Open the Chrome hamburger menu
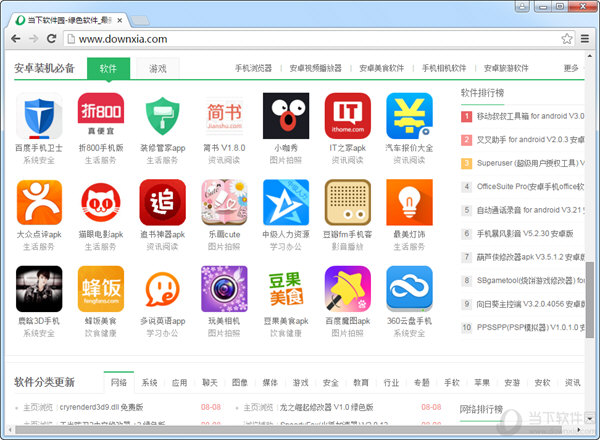This screenshot has height=440, width=600. tap(585, 39)
